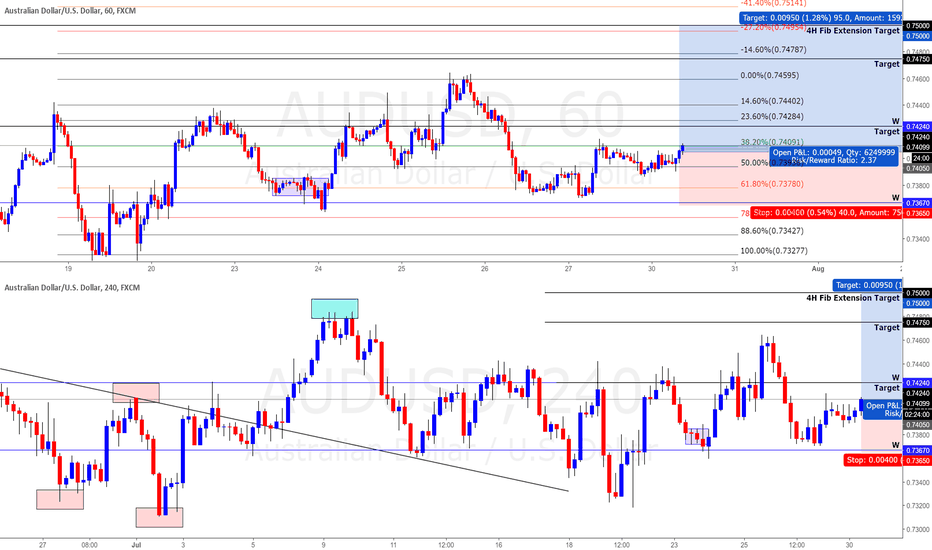
Task: Select the -14.60%(0.74787) Fibonacci level label
Action: tap(773, 50)
